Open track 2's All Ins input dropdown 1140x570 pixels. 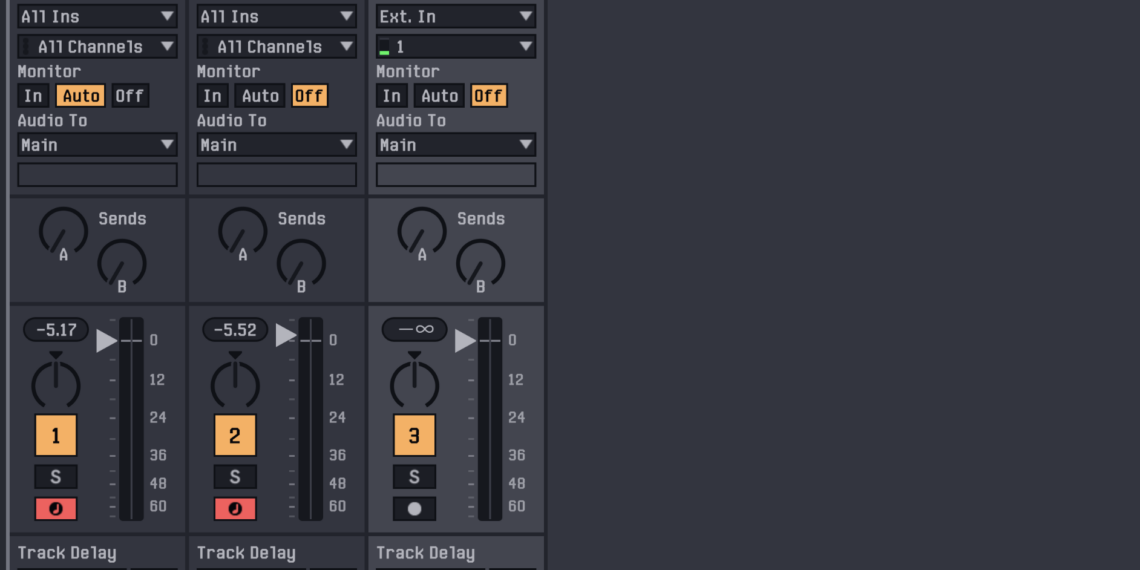pyautogui.click(x=276, y=16)
